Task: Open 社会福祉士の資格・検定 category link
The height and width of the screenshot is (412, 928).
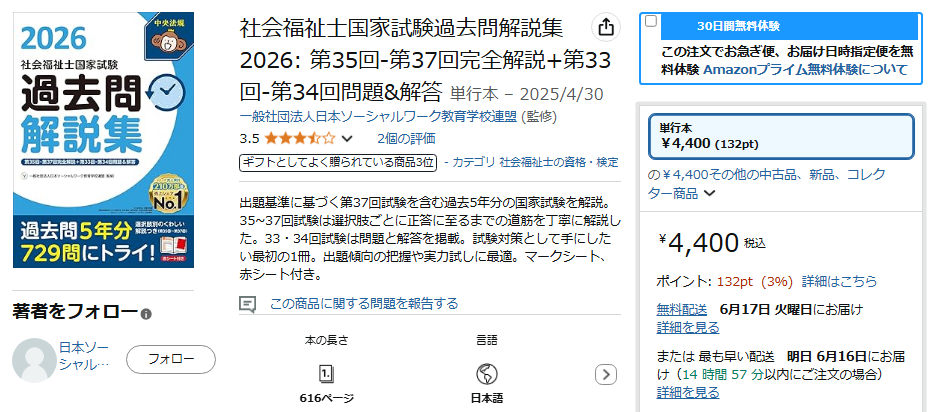Action: [559, 162]
